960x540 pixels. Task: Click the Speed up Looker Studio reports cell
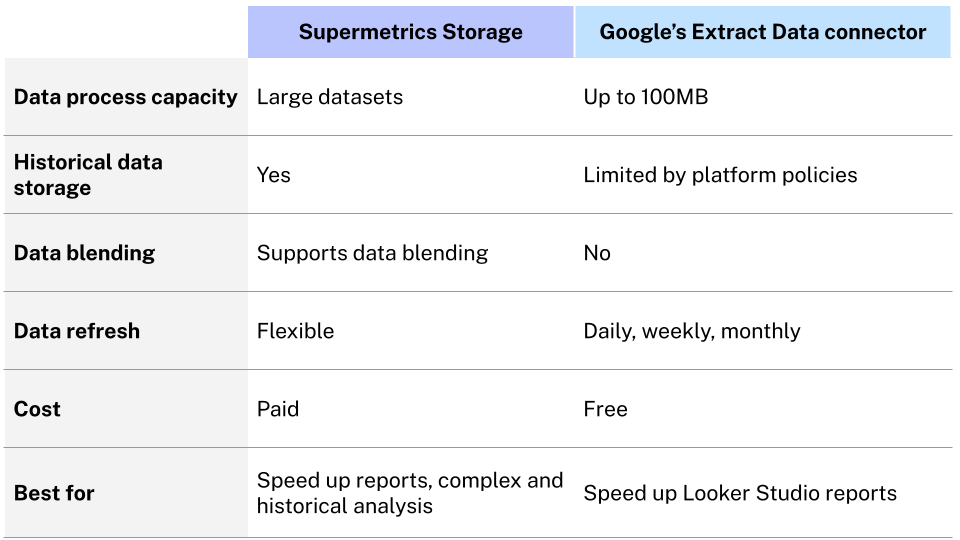[x=740, y=493]
